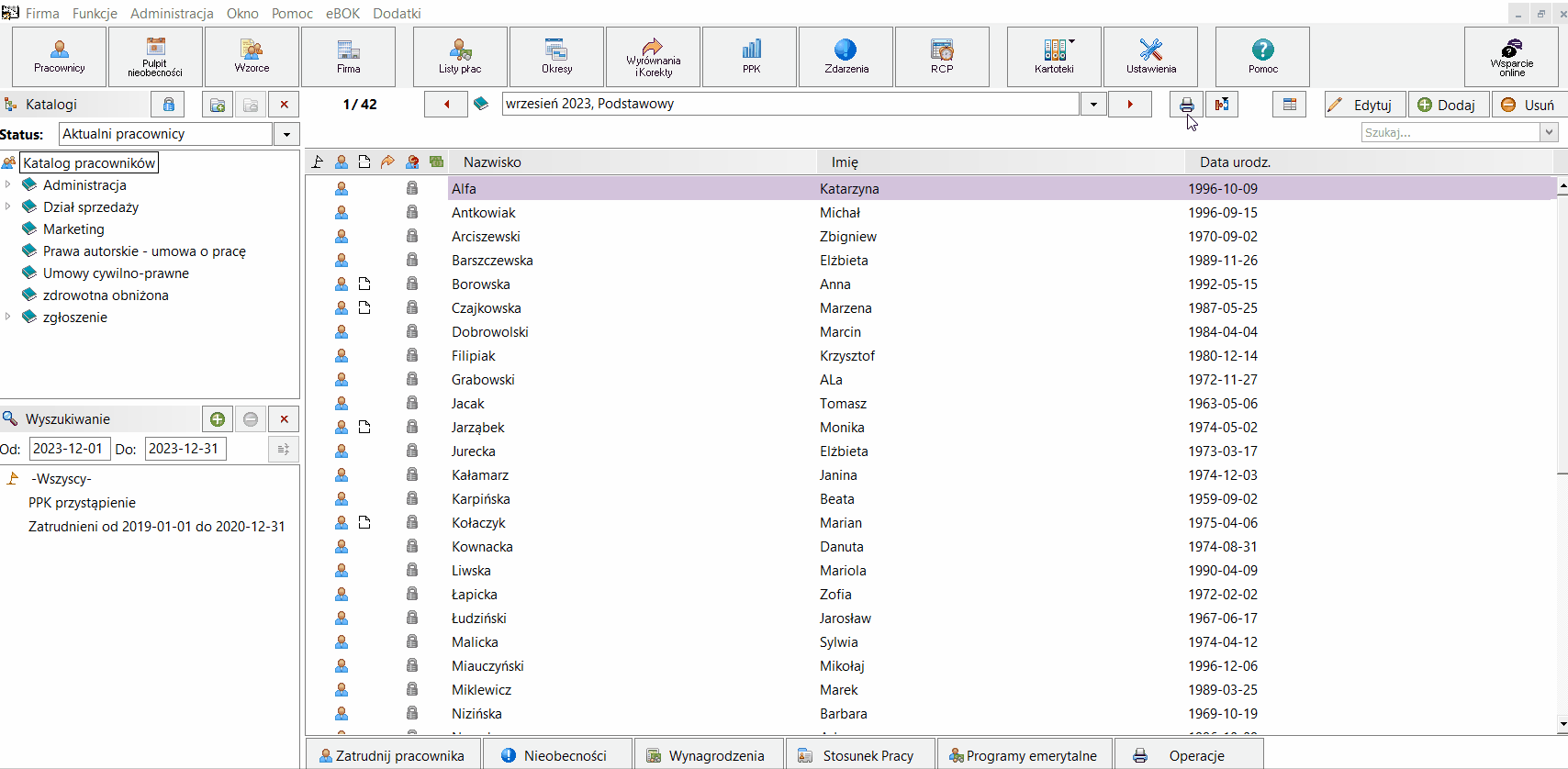This screenshot has width=1568, height=769.
Task: Open the Okresy module
Action: [x=556, y=57]
